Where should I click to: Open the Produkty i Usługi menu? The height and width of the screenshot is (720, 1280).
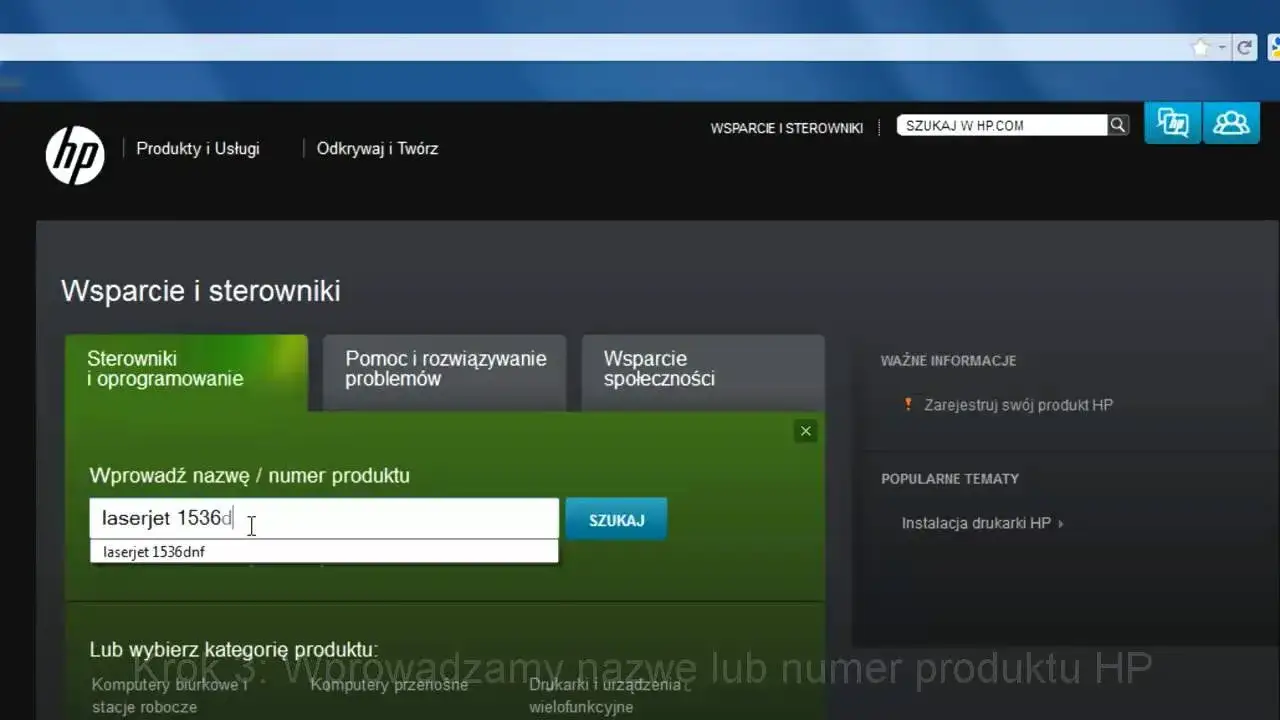[x=196, y=148]
